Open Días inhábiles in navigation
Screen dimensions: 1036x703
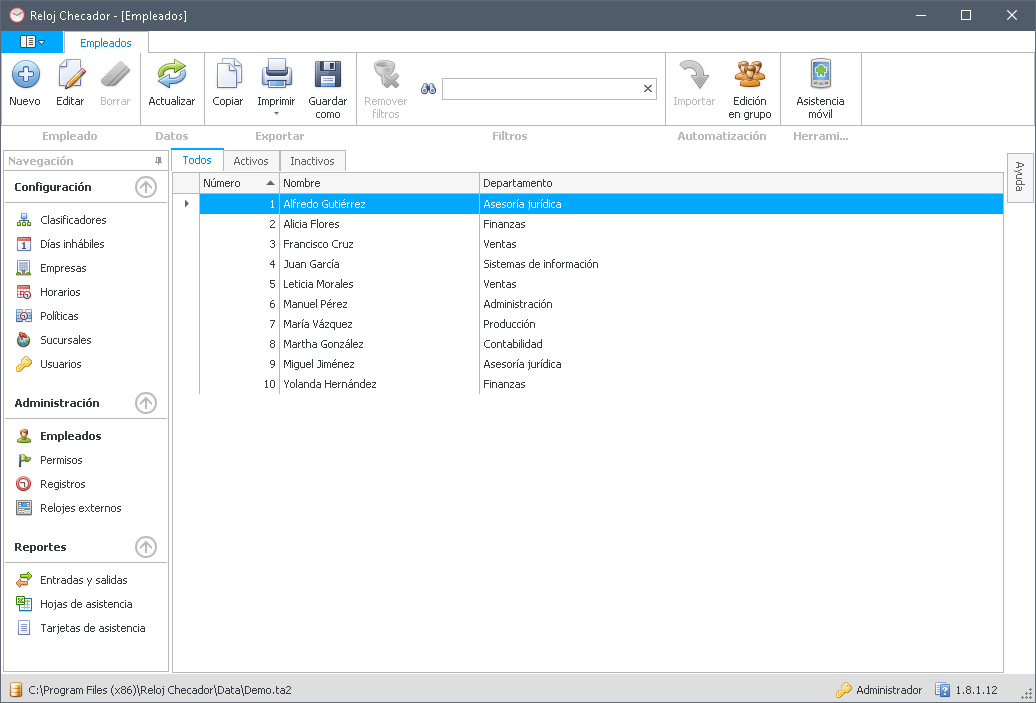point(72,244)
